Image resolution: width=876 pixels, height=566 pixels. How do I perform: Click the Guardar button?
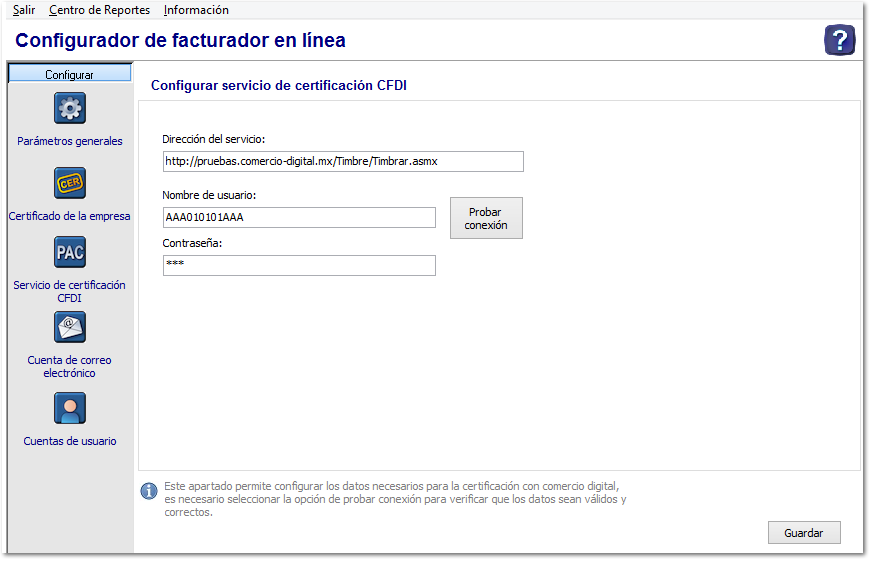pyautogui.click(x=804, y=532)
